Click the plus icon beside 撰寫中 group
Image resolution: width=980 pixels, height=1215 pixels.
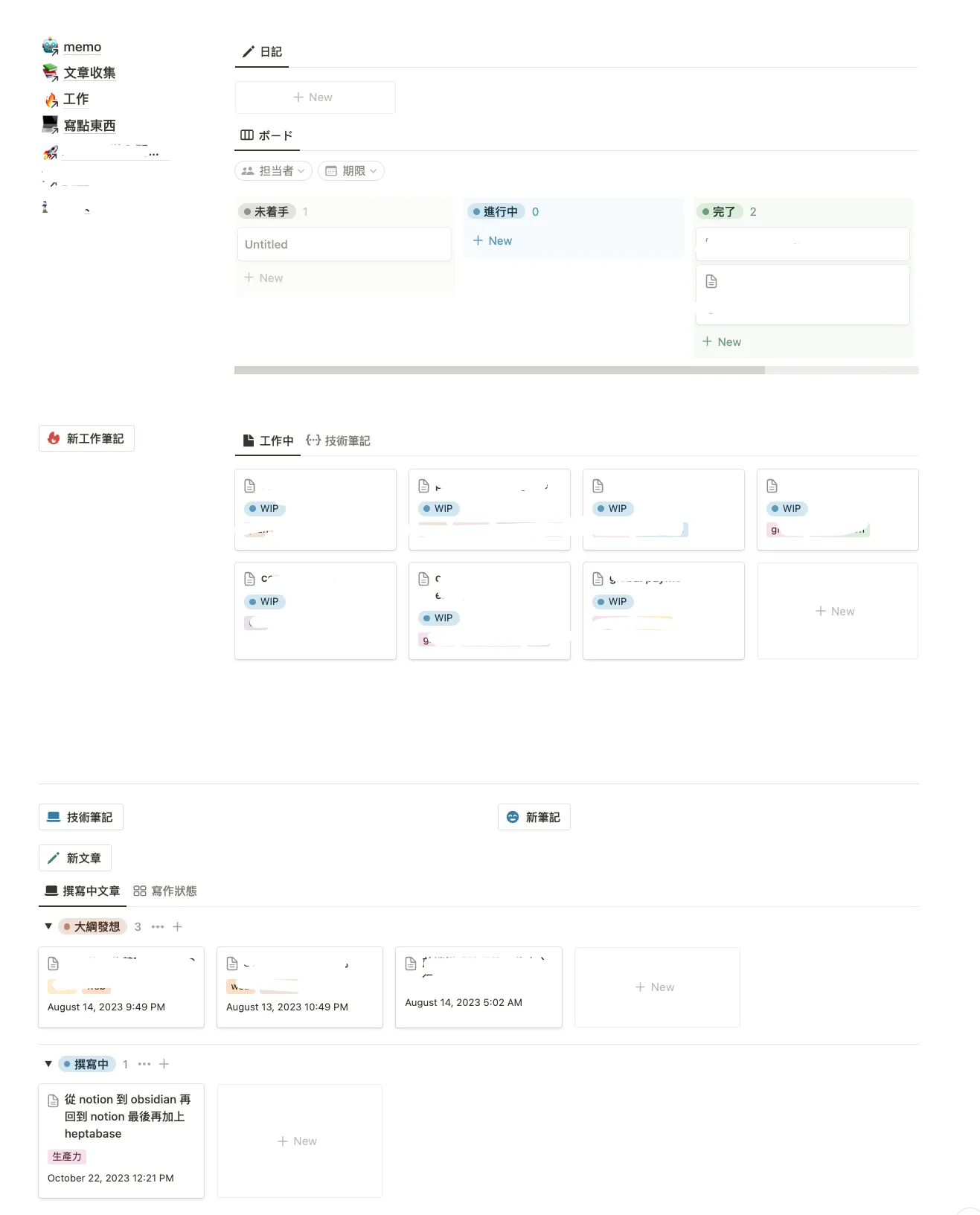[164, 1064]
